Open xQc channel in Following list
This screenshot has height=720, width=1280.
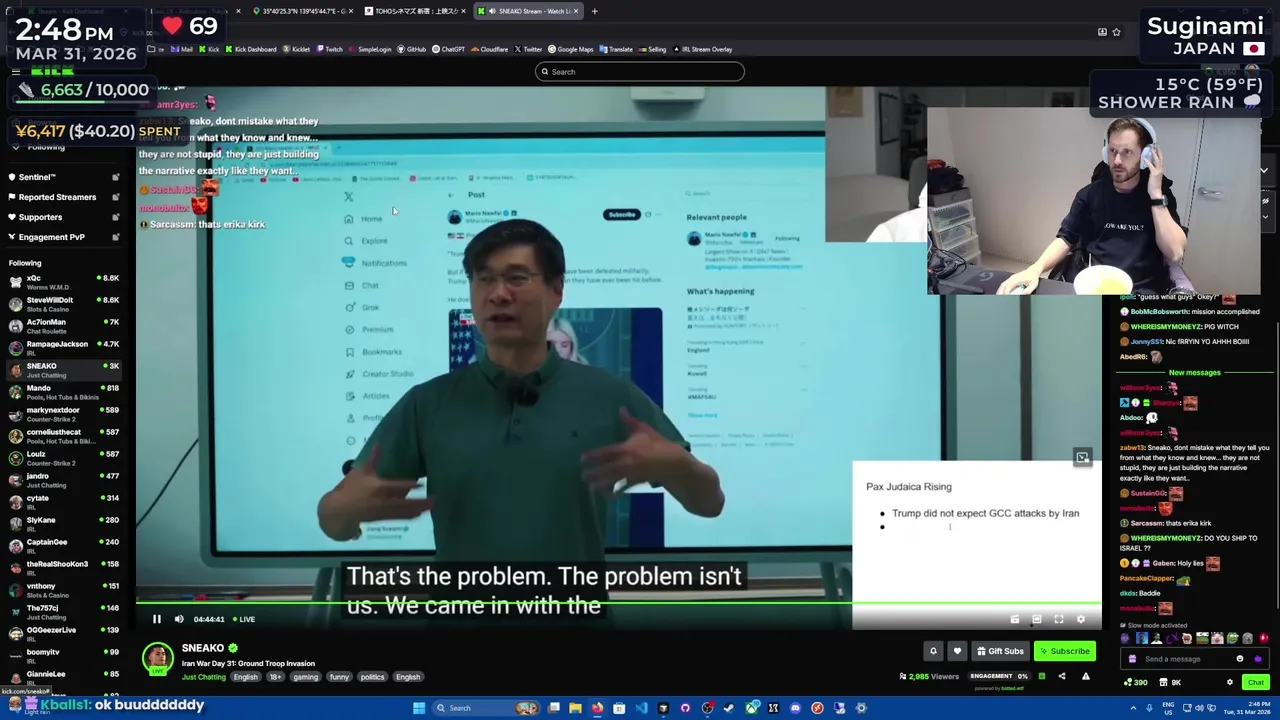pos(64,282)
